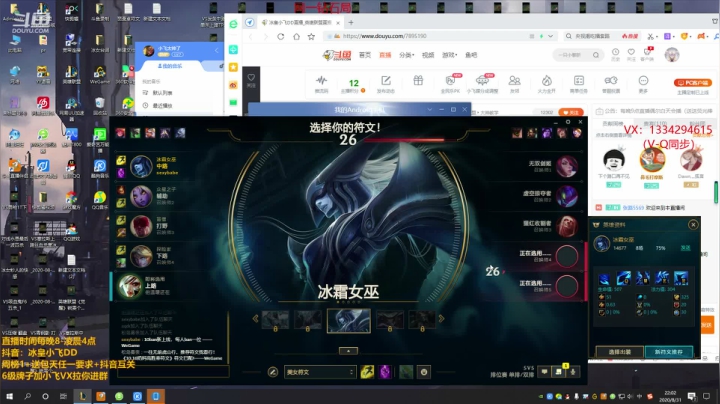720x404 pixels.
Task: Click the yellow star favorites icon in browser sidebar
Action: point(233,67)
